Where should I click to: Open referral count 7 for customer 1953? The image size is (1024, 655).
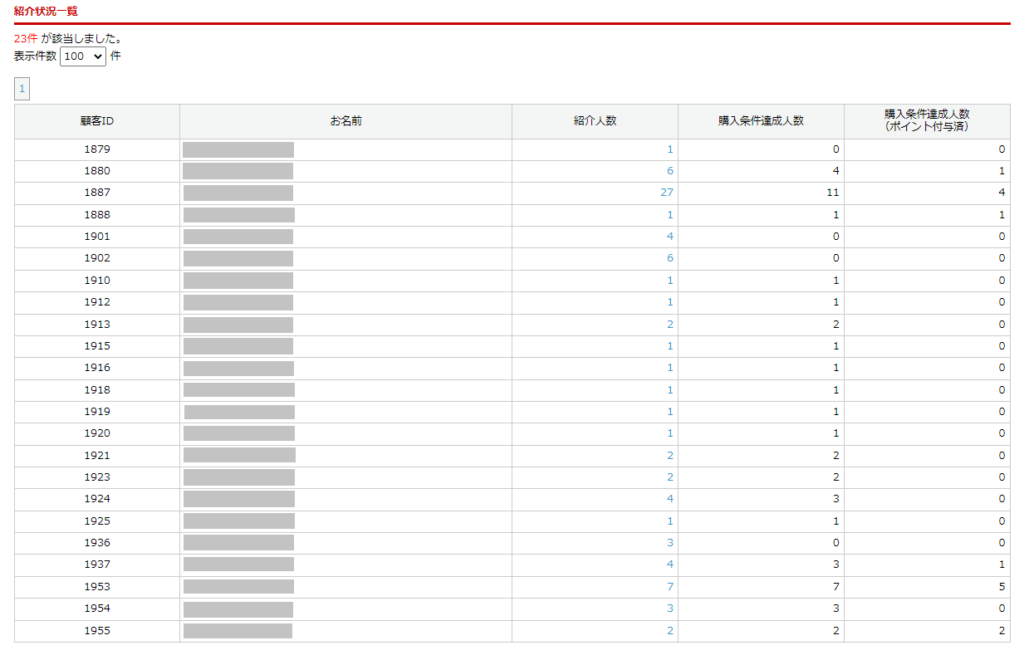point(669,586)
